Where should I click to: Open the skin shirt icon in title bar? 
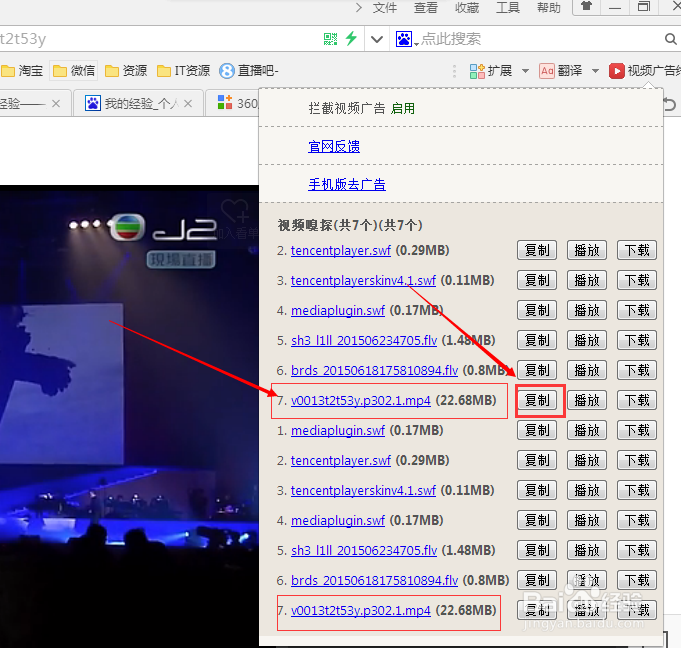pyautogui.click(x=587, y=7)
